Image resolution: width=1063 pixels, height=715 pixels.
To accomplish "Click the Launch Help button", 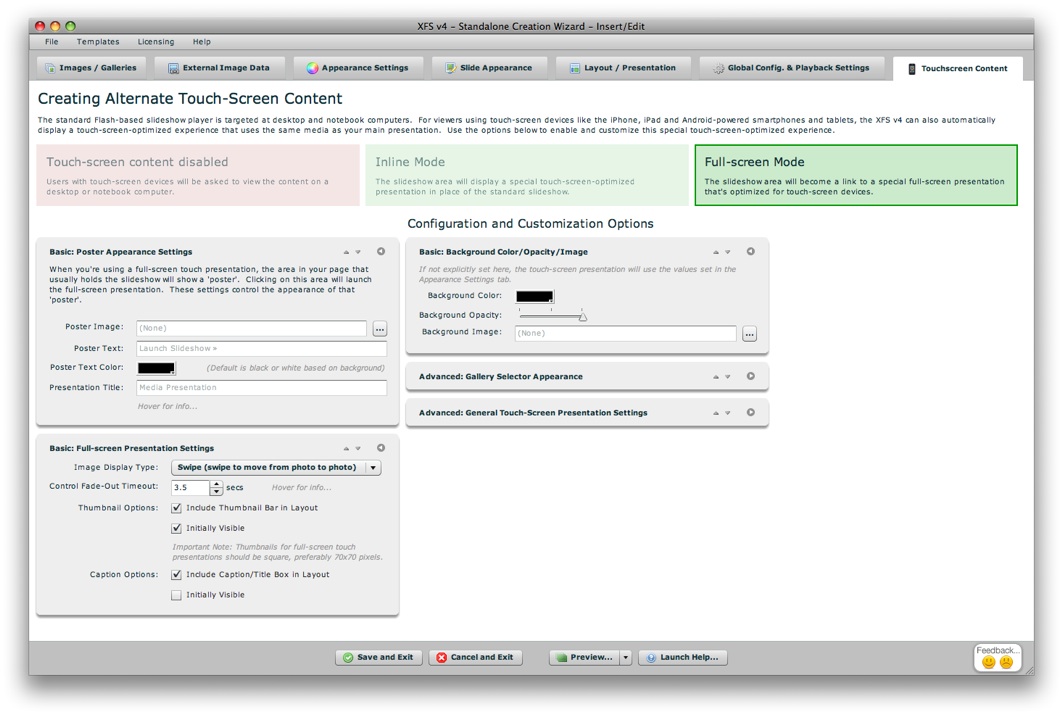I will coord(682,658).
